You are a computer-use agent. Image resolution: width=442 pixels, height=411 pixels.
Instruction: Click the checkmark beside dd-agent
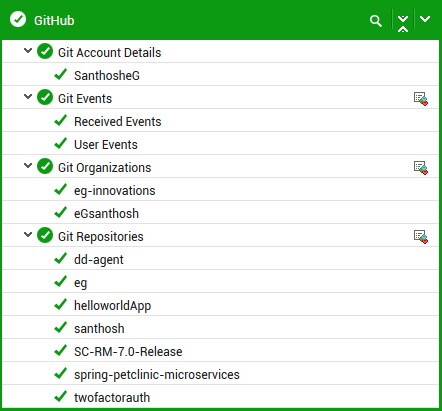61,258
